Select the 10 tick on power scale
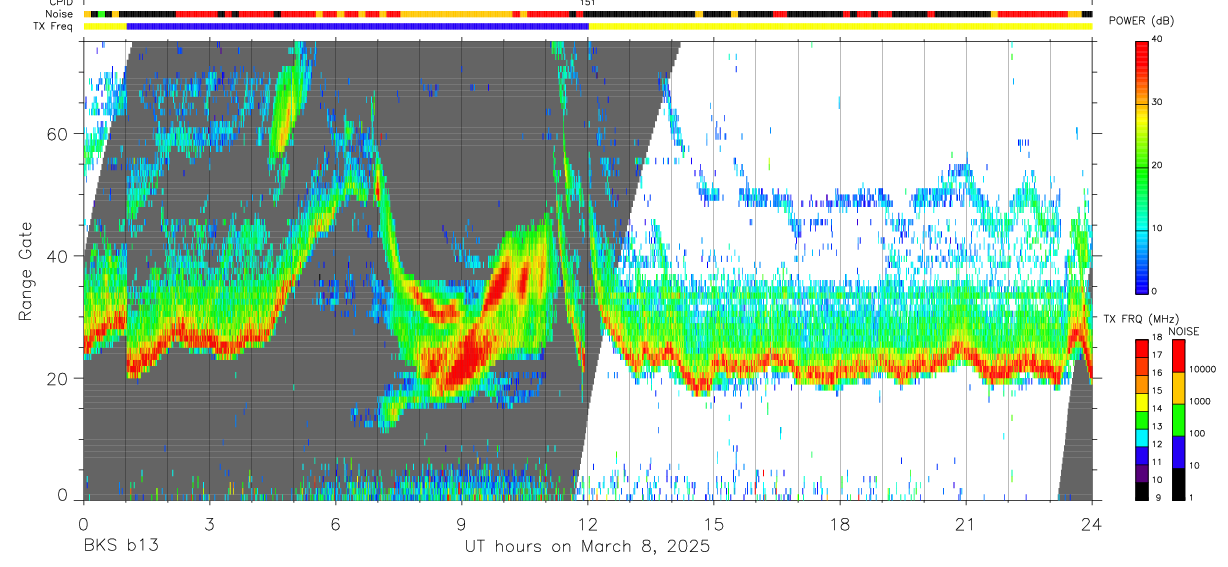Viewport: 1228px width, 567px height. [1157, 228]
